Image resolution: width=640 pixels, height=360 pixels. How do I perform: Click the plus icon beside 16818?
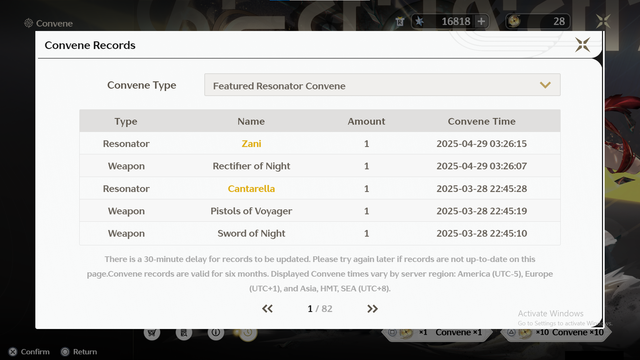[481, 21]
